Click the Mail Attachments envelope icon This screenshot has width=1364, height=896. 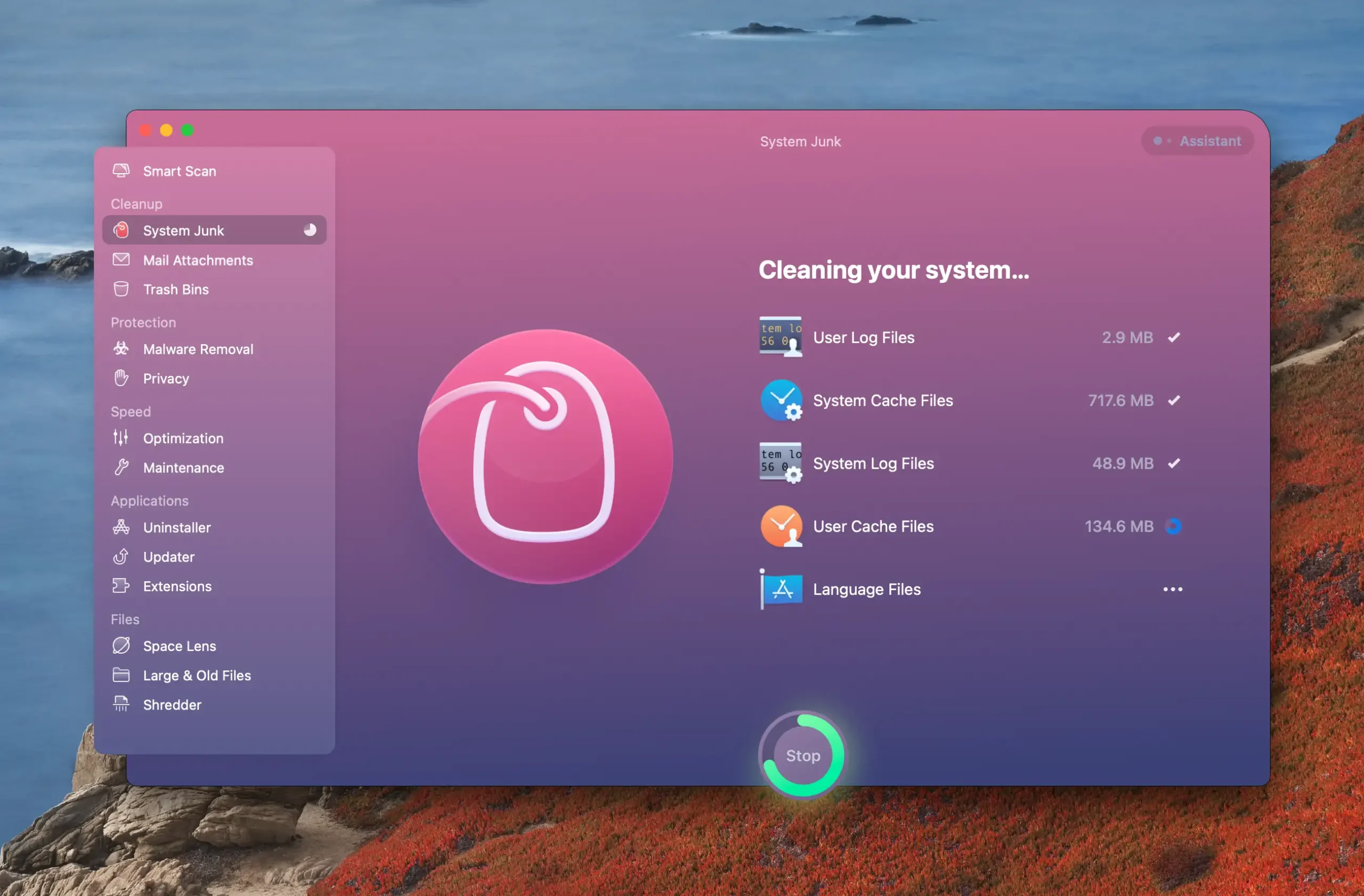click(121, 259)
